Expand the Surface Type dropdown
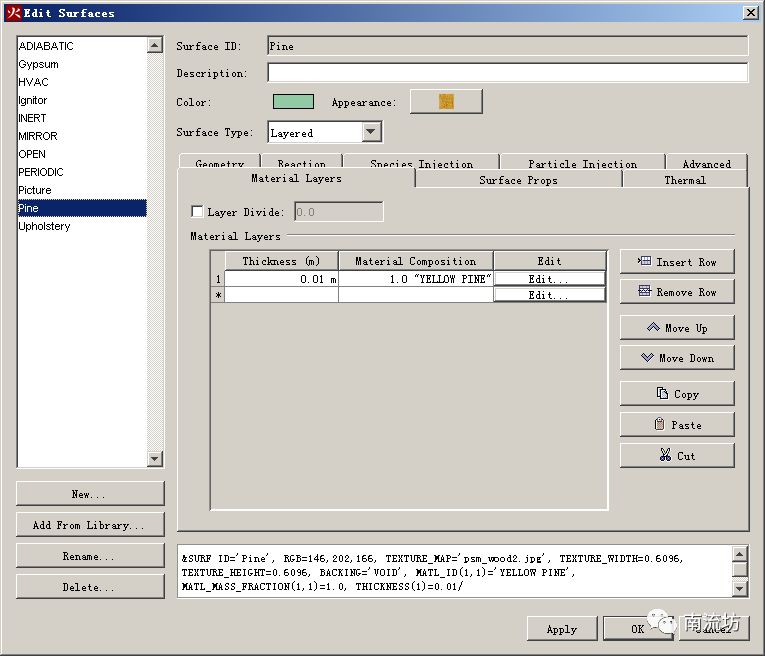This screenshot has width=765, height=656. click(371, 132)
